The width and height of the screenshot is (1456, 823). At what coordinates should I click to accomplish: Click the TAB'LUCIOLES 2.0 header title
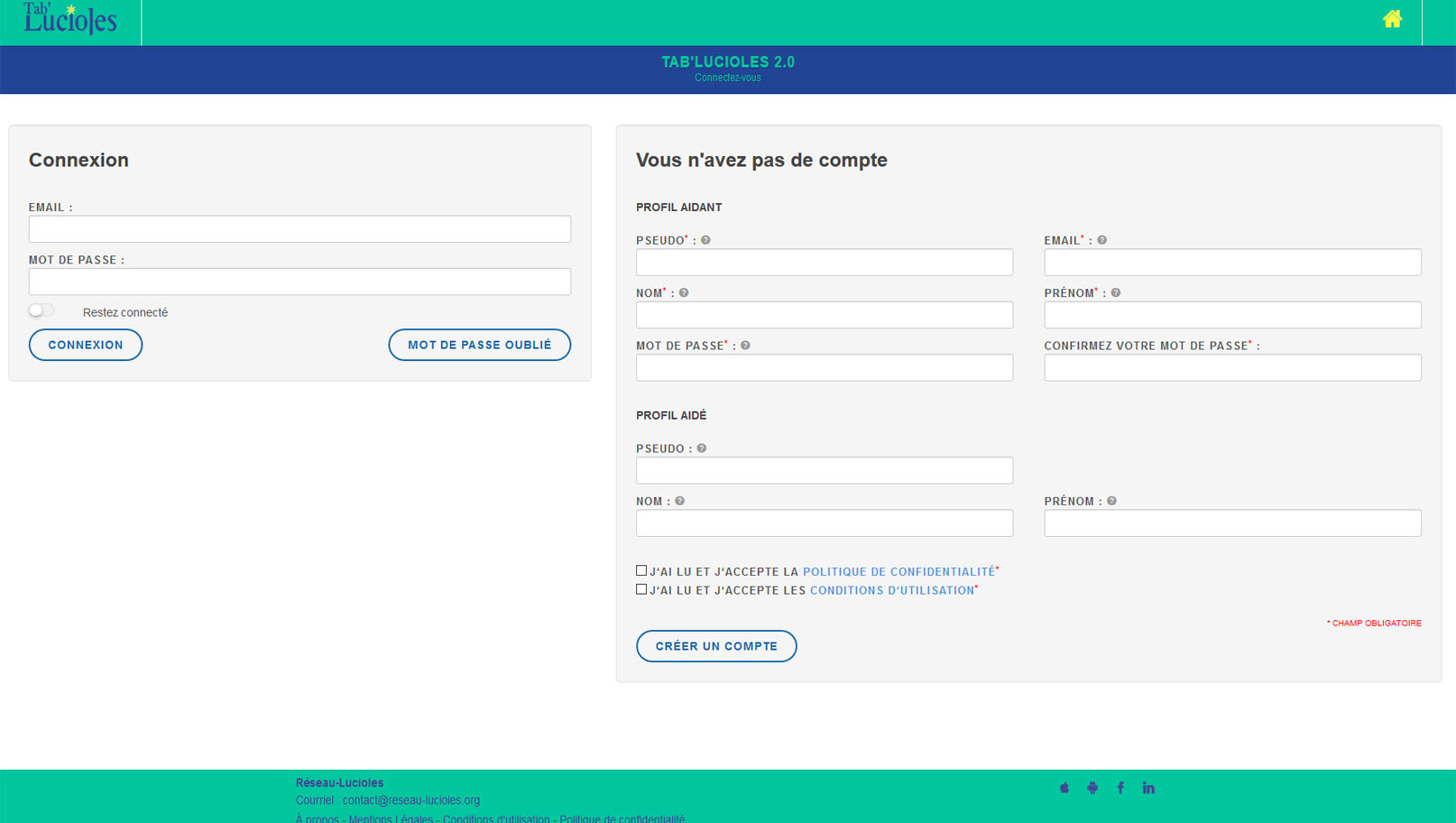click(x=728, y=61)
